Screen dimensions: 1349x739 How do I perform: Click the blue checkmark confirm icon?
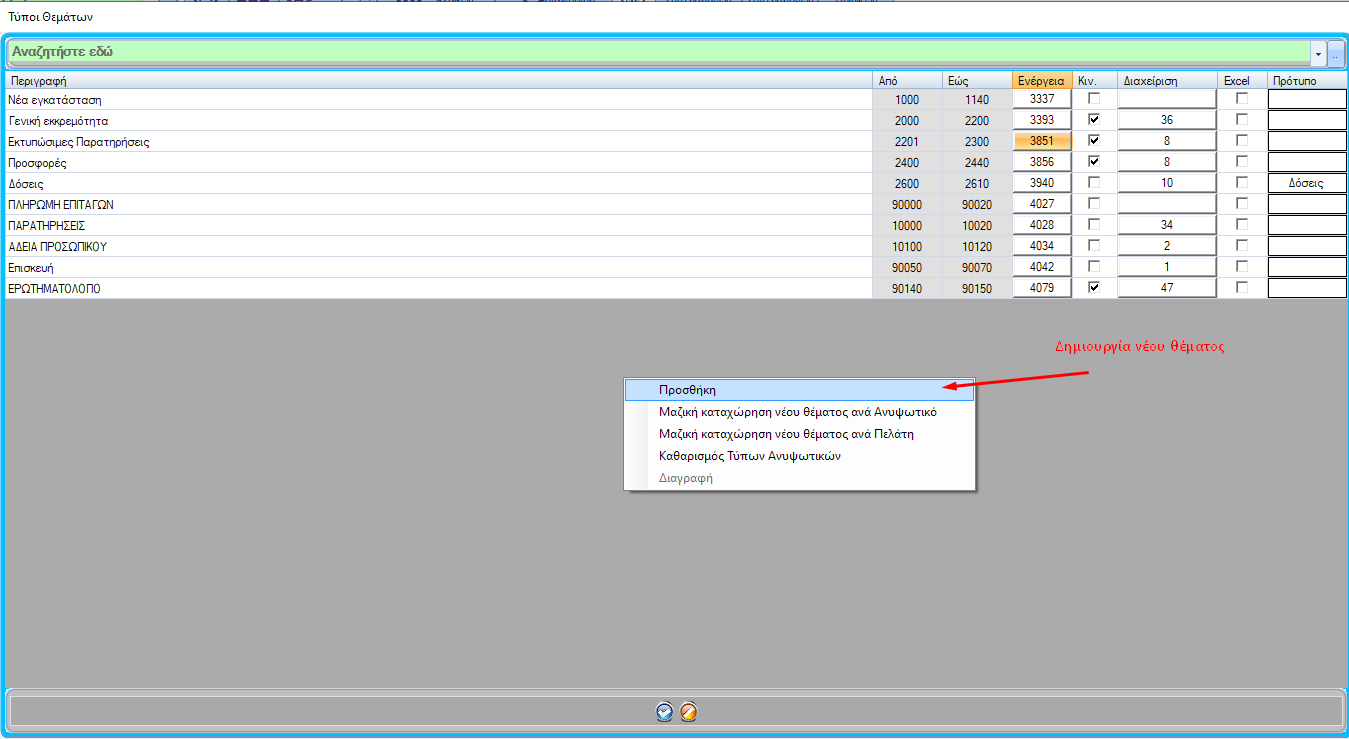tap(664, 712)
